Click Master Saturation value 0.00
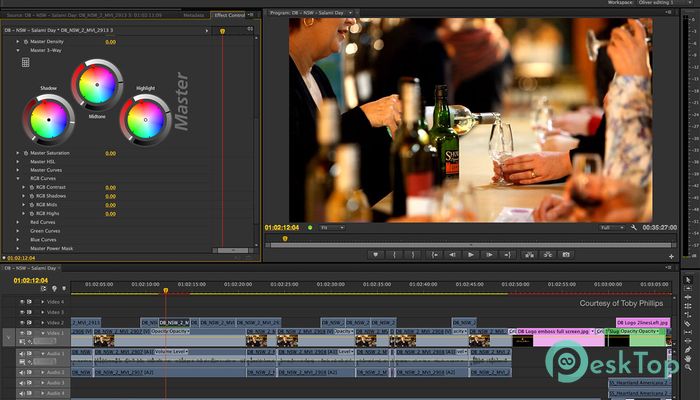 pyautogui.click(x=111, y=153)
